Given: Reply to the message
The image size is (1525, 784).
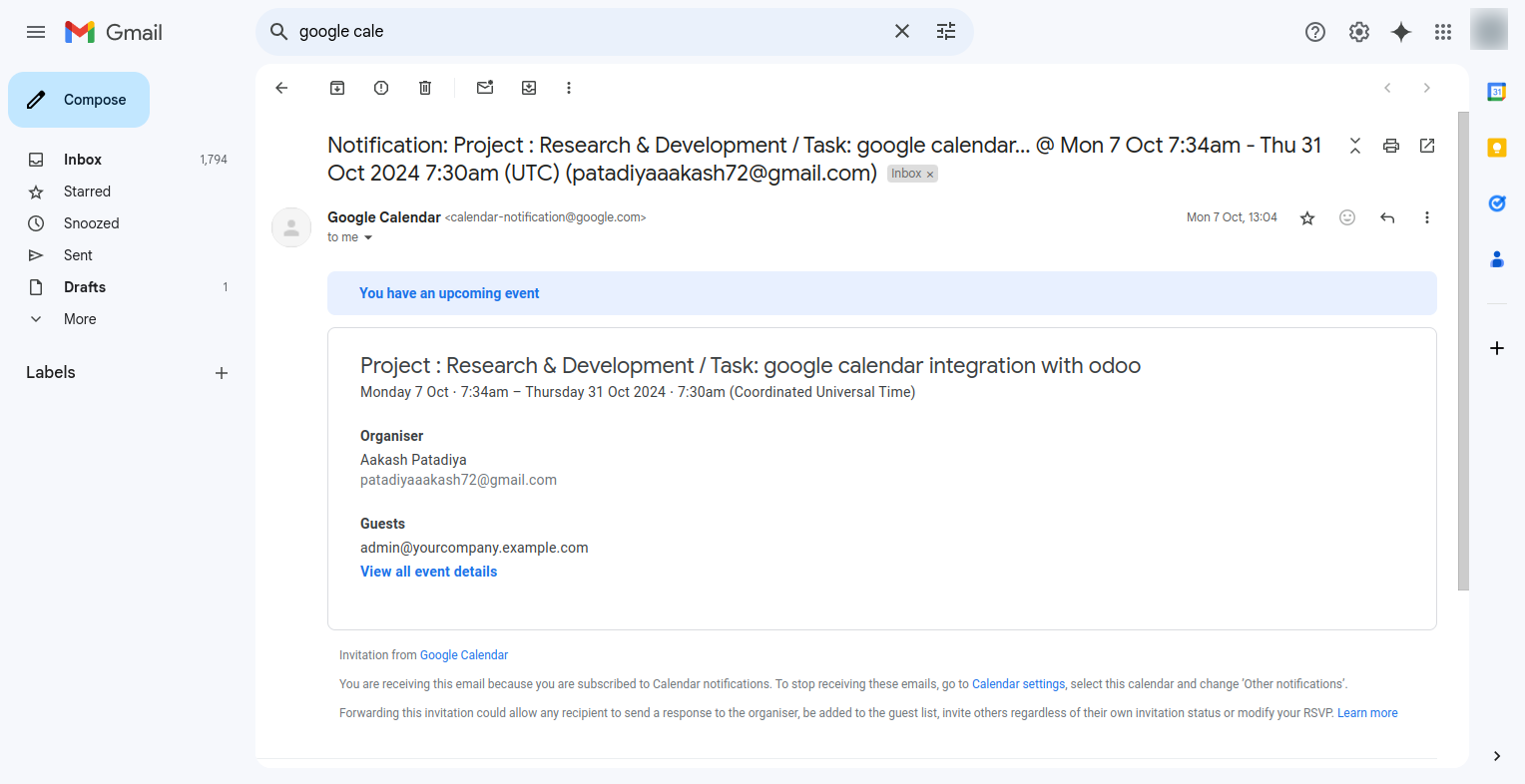Looking at the screenshot, I should (1387, 217).
